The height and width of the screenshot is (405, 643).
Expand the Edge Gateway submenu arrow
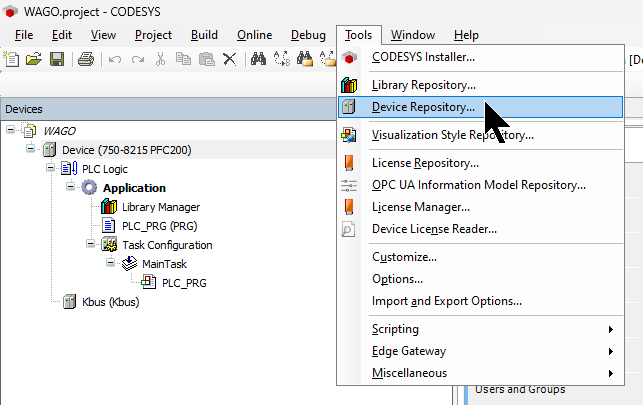click(611, 351)
